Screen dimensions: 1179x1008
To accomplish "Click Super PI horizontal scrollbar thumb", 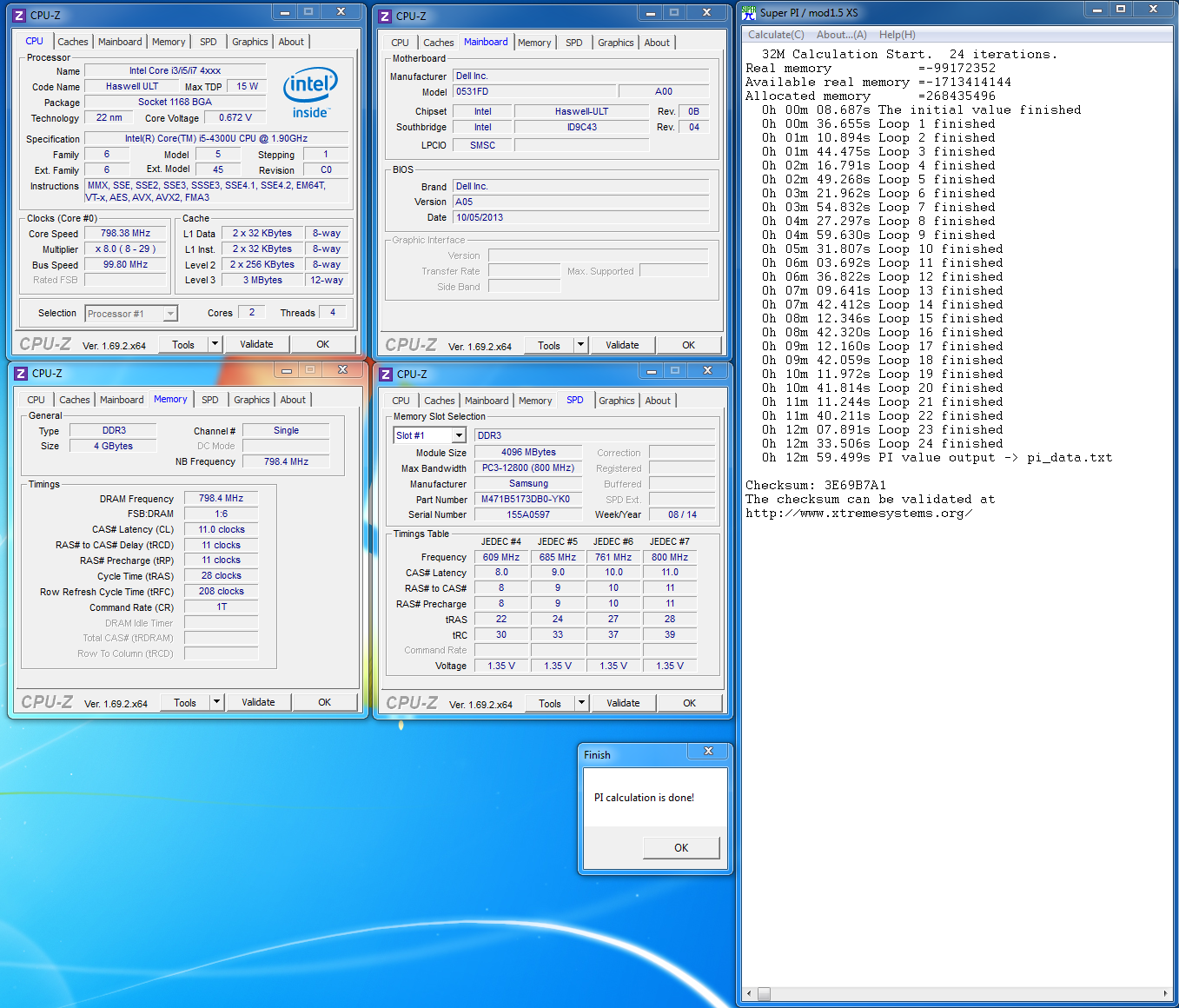I will 764,993.
